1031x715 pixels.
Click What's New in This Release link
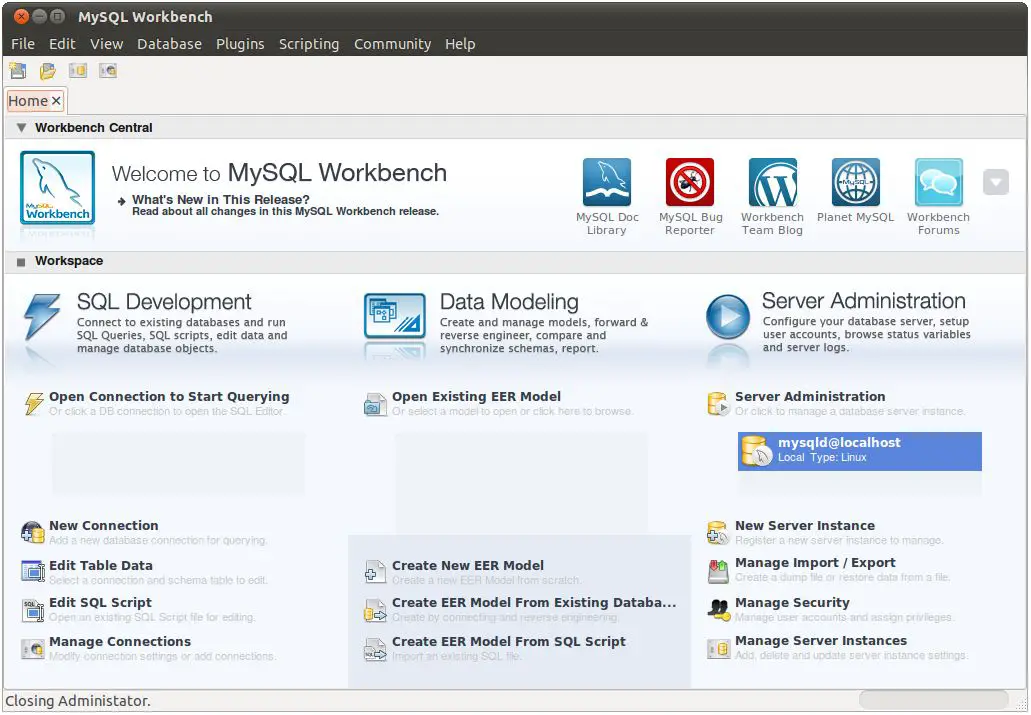coord(220,200)
